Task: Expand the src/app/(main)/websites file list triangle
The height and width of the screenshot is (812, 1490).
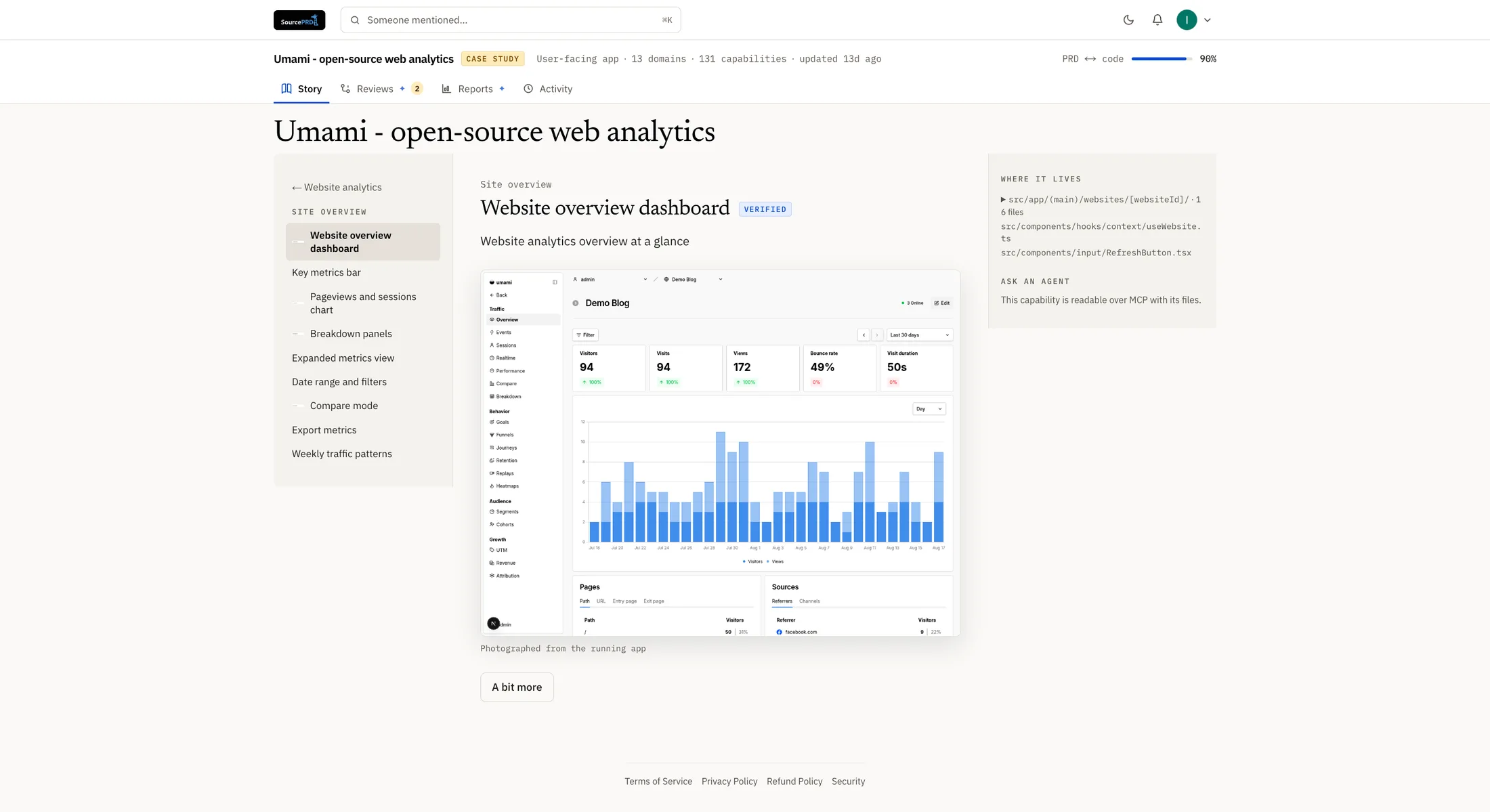Action: pos(1003,200)
